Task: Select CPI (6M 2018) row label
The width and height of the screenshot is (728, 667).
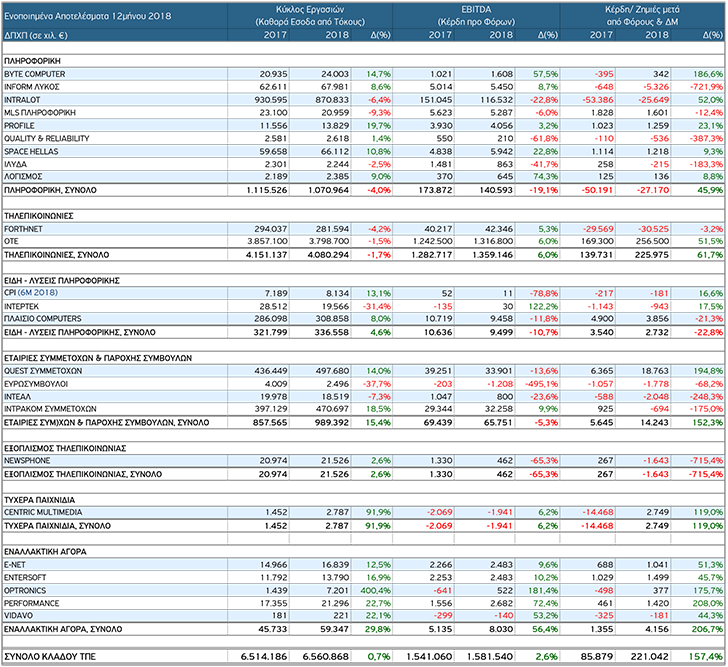Action: [x=31, y=293]
